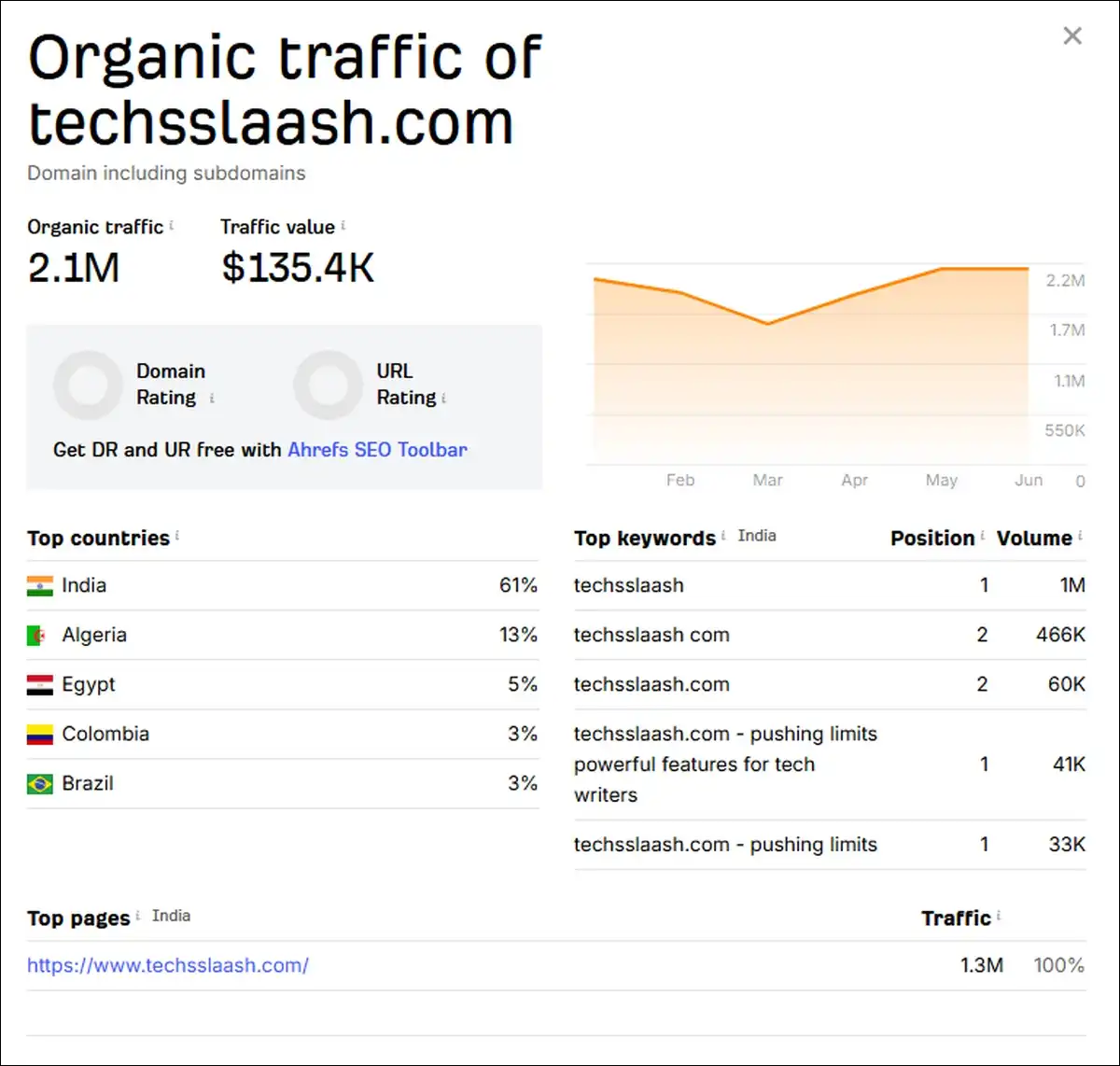Viewport: 1120px width, 1066px height.
Task: Click the info icon beside Top keywords
Action: (723, 536)
